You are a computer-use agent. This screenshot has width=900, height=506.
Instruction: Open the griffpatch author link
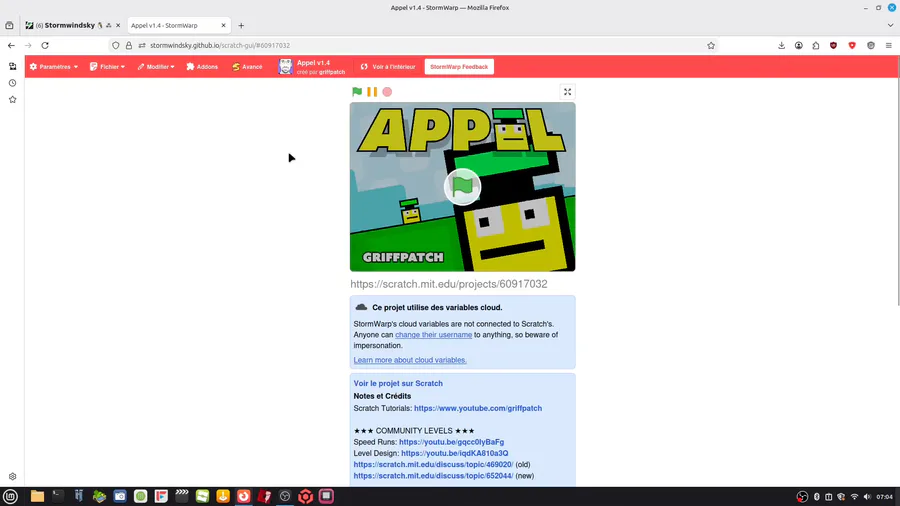(332, 72)
